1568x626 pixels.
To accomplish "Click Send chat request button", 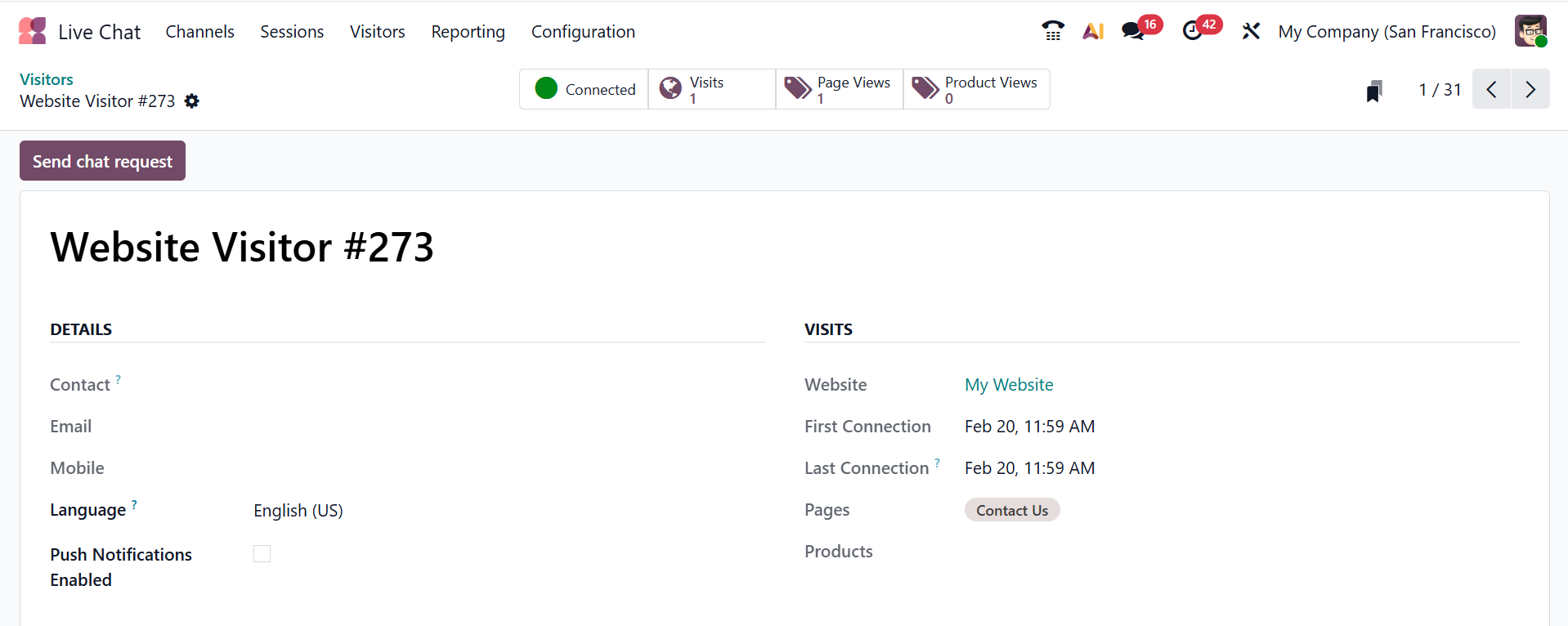I will [102, 161].
